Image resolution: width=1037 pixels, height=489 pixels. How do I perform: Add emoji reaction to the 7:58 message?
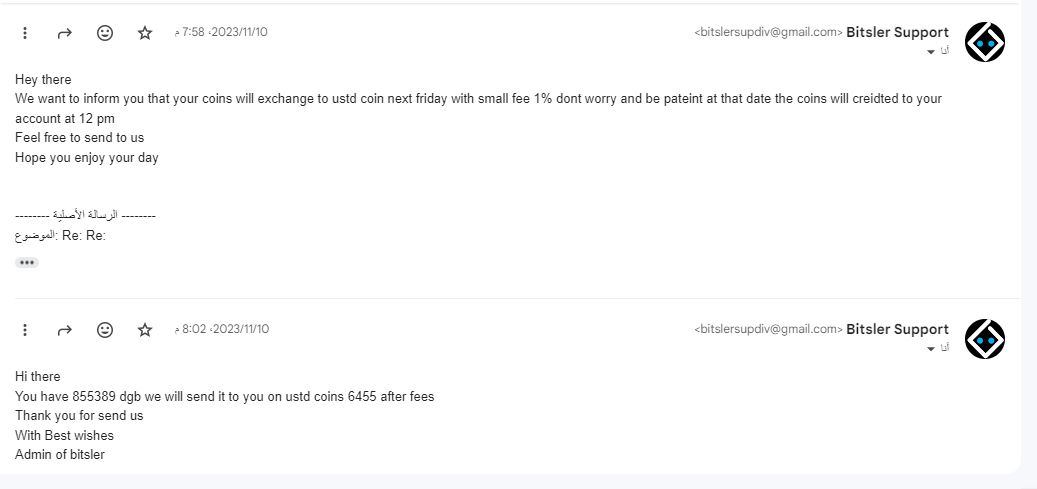coord(105,33)
